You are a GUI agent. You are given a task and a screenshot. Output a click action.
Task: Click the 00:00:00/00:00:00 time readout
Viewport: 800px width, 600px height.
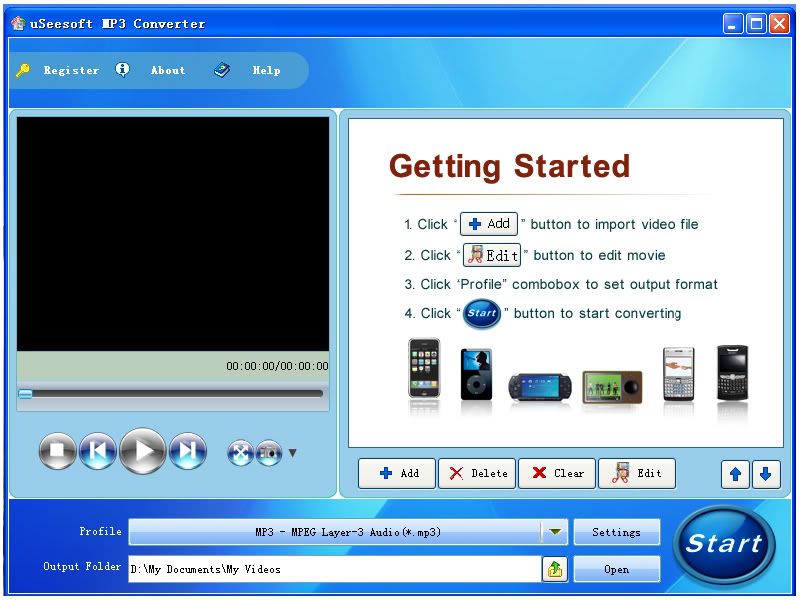[x=277, y=366]
